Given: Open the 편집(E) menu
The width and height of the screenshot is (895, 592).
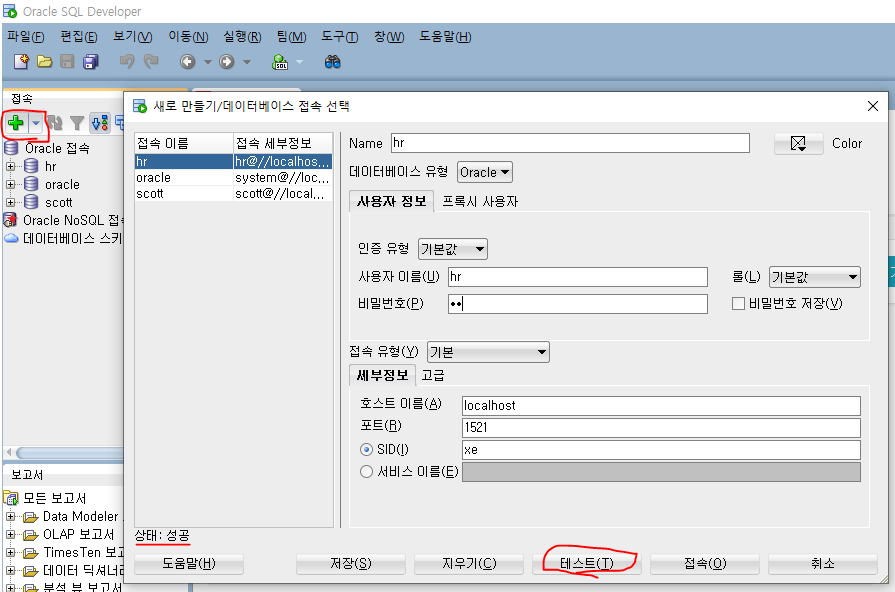Looking at the screenshot, I should point(79,37).
